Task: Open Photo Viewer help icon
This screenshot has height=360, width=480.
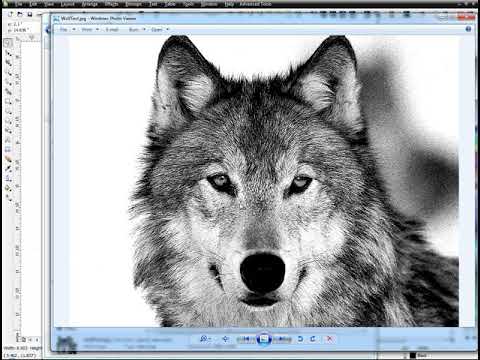Action: pyautogui.click(x=468, y=29)
